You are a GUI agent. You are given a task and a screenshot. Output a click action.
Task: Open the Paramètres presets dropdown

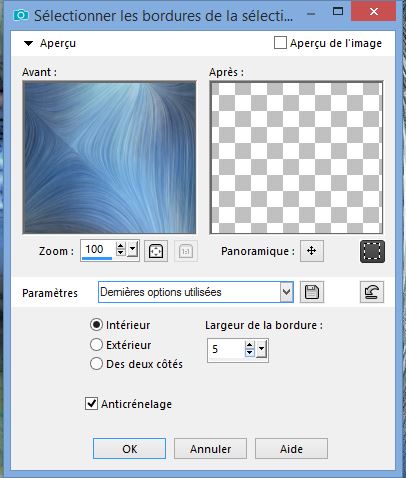pos(286,292)
